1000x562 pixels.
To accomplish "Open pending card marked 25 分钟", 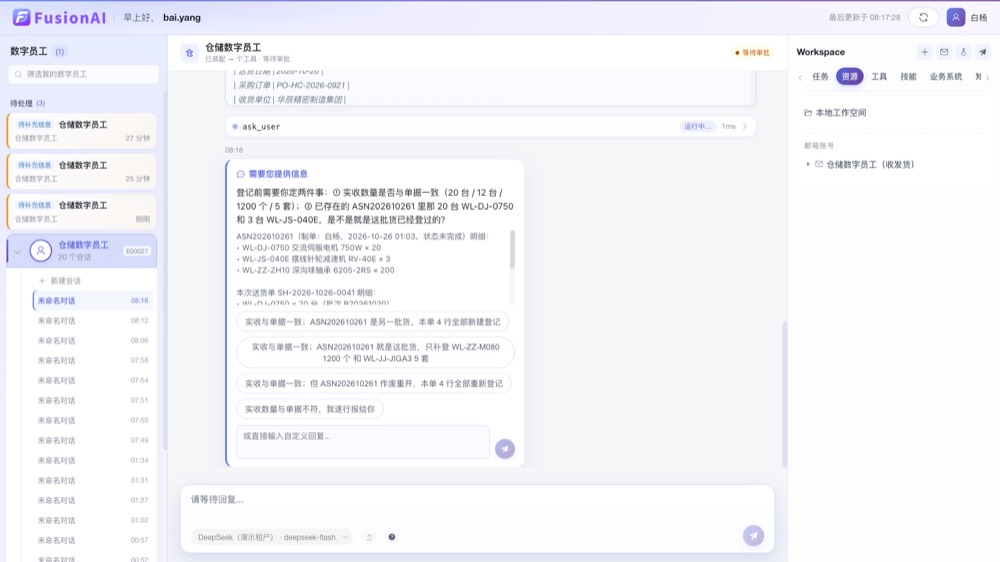I will 82,171.
